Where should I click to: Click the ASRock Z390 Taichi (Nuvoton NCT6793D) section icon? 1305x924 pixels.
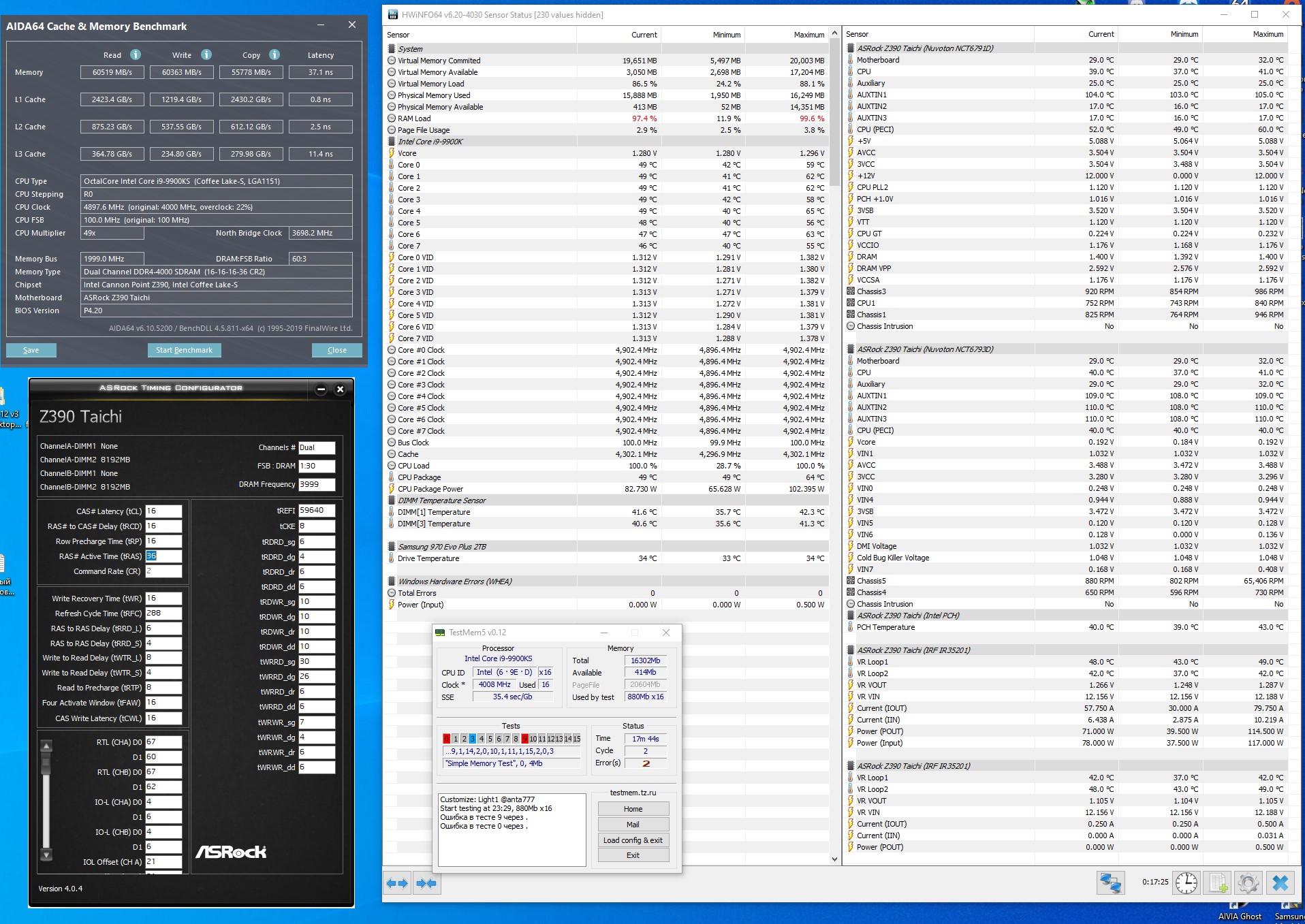tap(851, 349)
